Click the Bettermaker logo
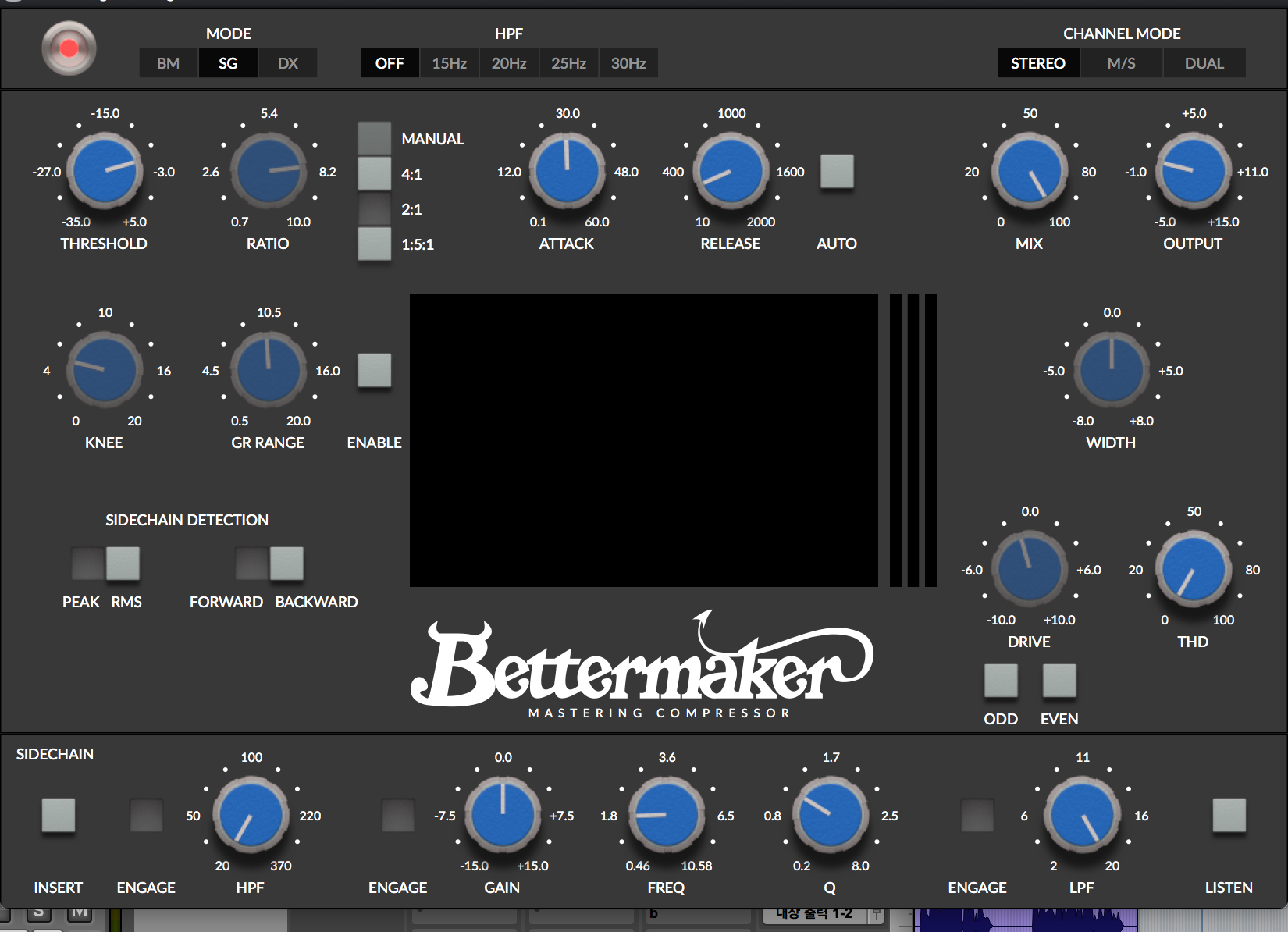 (x=642, y=665)
